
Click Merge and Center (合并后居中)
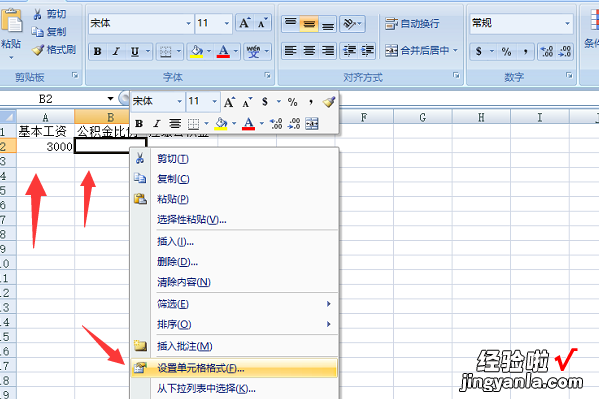click(x=416, y=50)
